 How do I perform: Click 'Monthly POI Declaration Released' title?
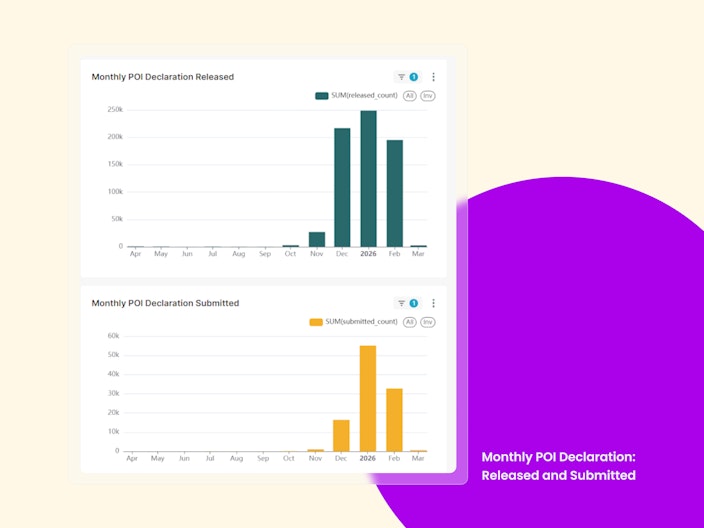[x=163, y=77]
